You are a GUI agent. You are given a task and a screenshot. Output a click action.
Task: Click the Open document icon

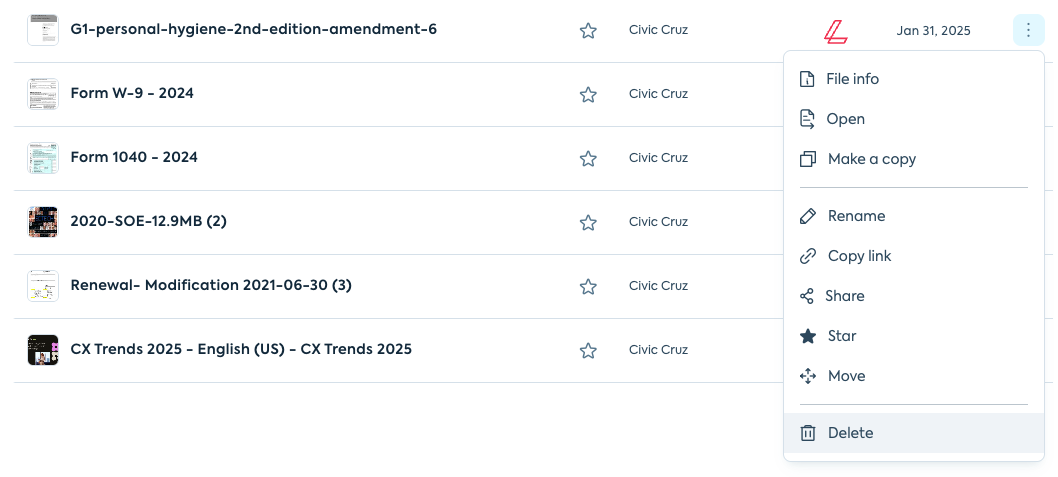[808, 119]
